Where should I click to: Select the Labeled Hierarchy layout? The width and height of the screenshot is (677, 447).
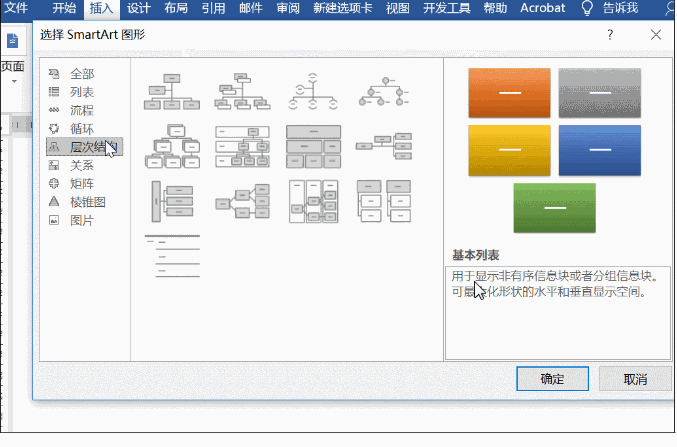242,146
